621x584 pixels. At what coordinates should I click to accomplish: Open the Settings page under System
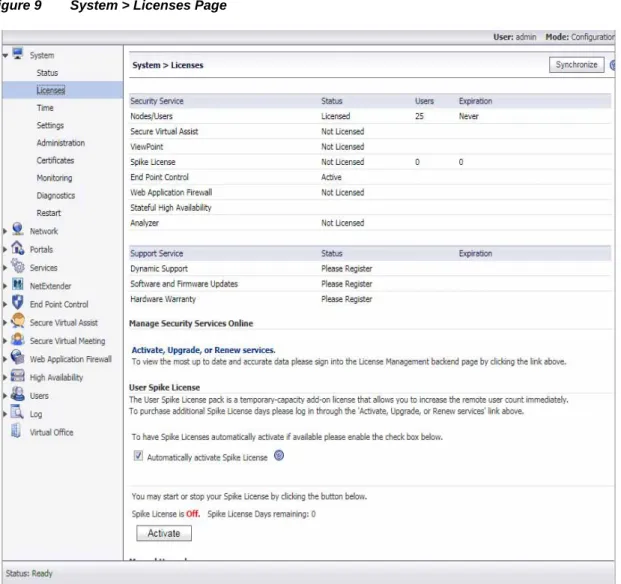click(50, 126)
